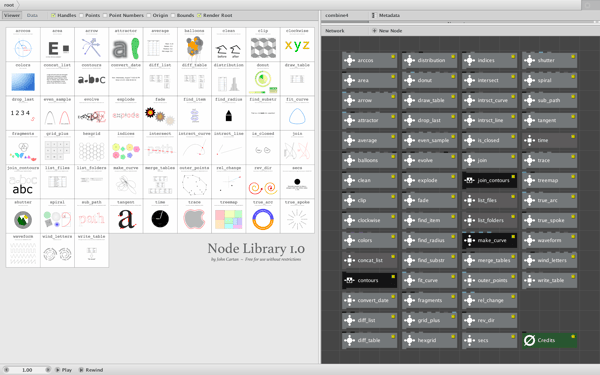
Task: Click the combine4 node name label
Action: tap(337, 15)
